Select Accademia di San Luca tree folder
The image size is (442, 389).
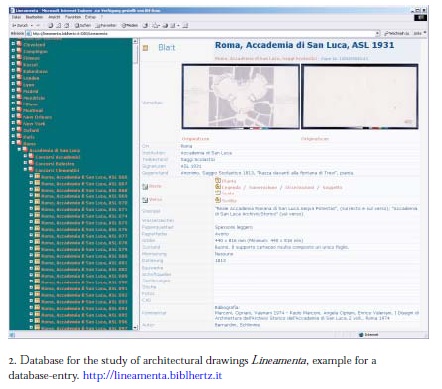pyautogui.click(x=55, y=150)
